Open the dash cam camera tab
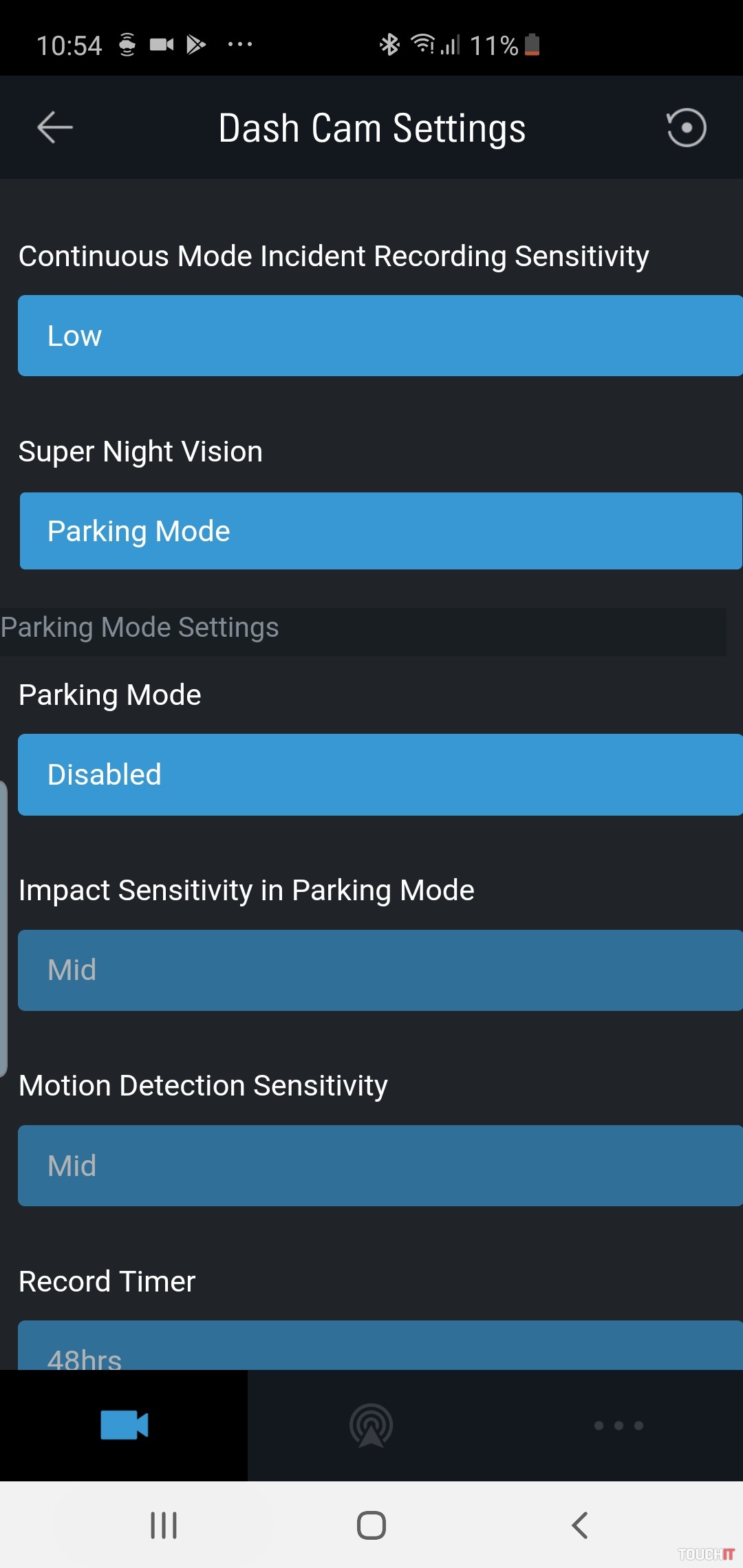743x1568 pixels. pos(124,1425)
